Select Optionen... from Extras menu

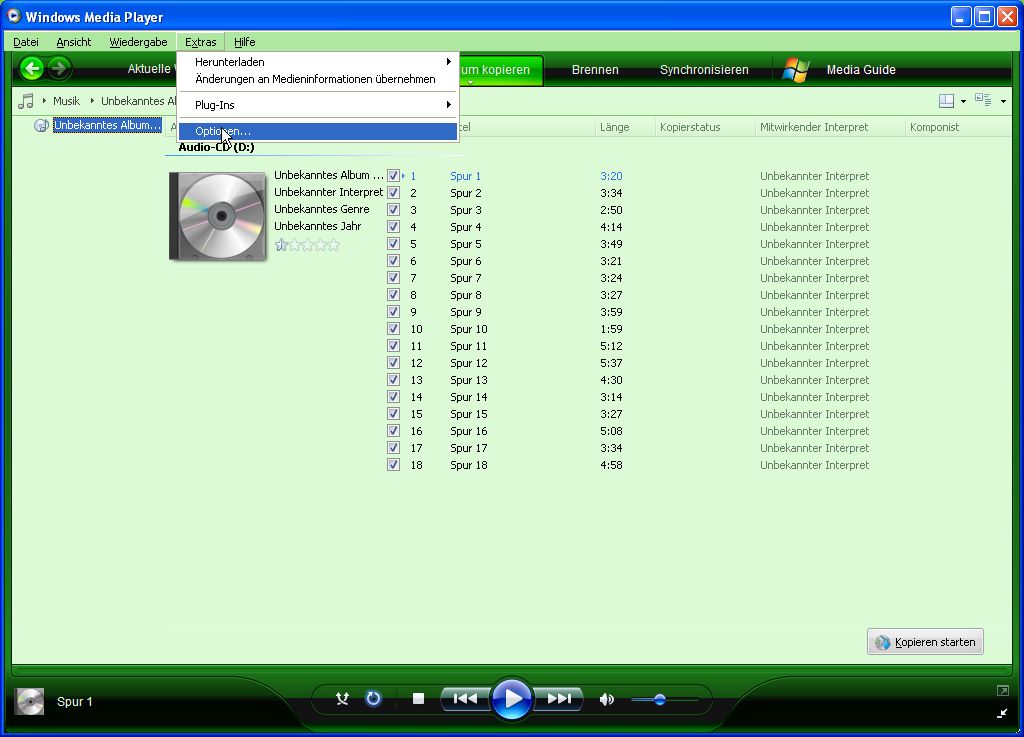click(317, 131)
